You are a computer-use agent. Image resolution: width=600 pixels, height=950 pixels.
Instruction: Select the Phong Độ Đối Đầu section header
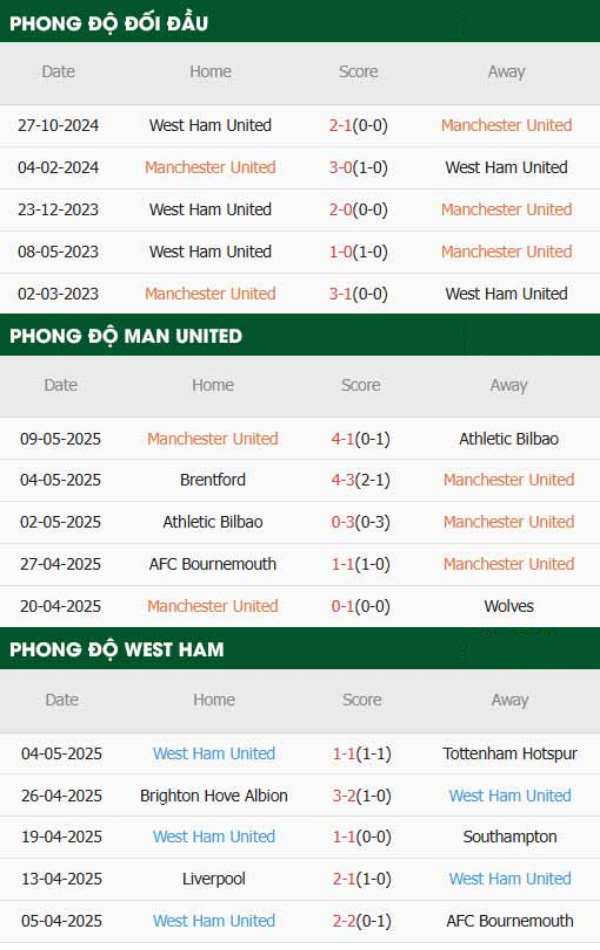click(109, 23)
